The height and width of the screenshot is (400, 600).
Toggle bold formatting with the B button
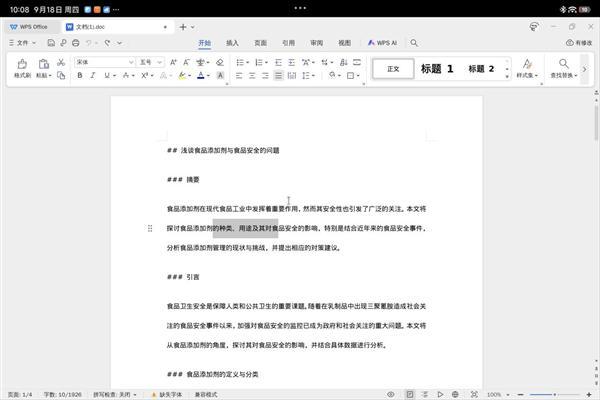81,76
